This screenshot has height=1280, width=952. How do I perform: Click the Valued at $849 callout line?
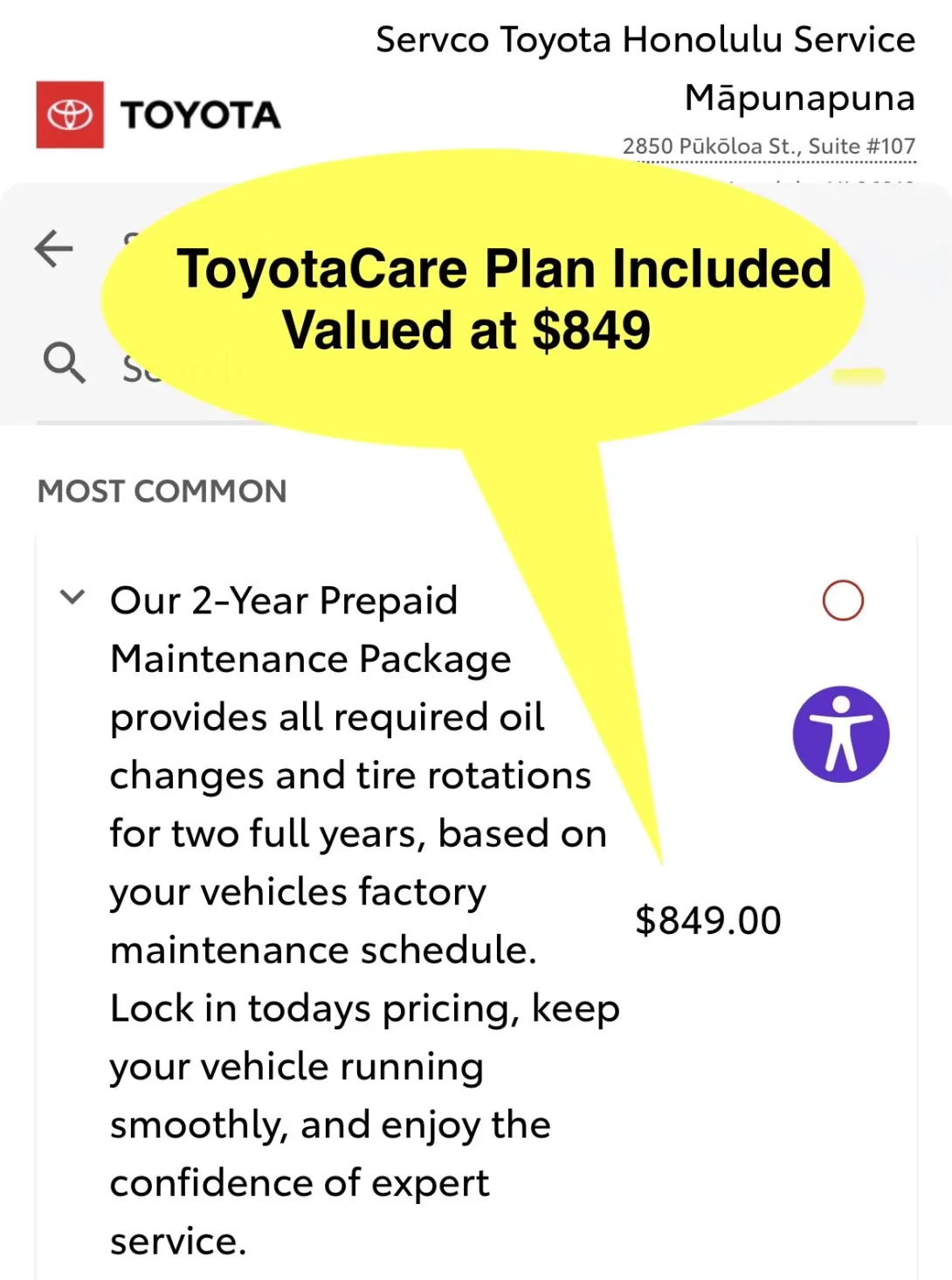coord(466,330)
